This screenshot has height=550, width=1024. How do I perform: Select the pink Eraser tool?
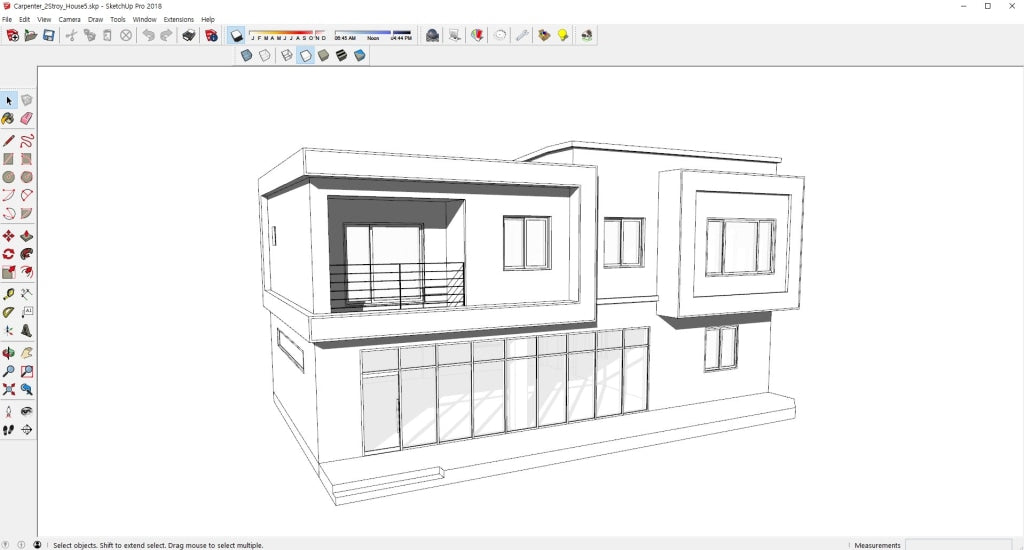pyautogui.click(x=27, y=119)
